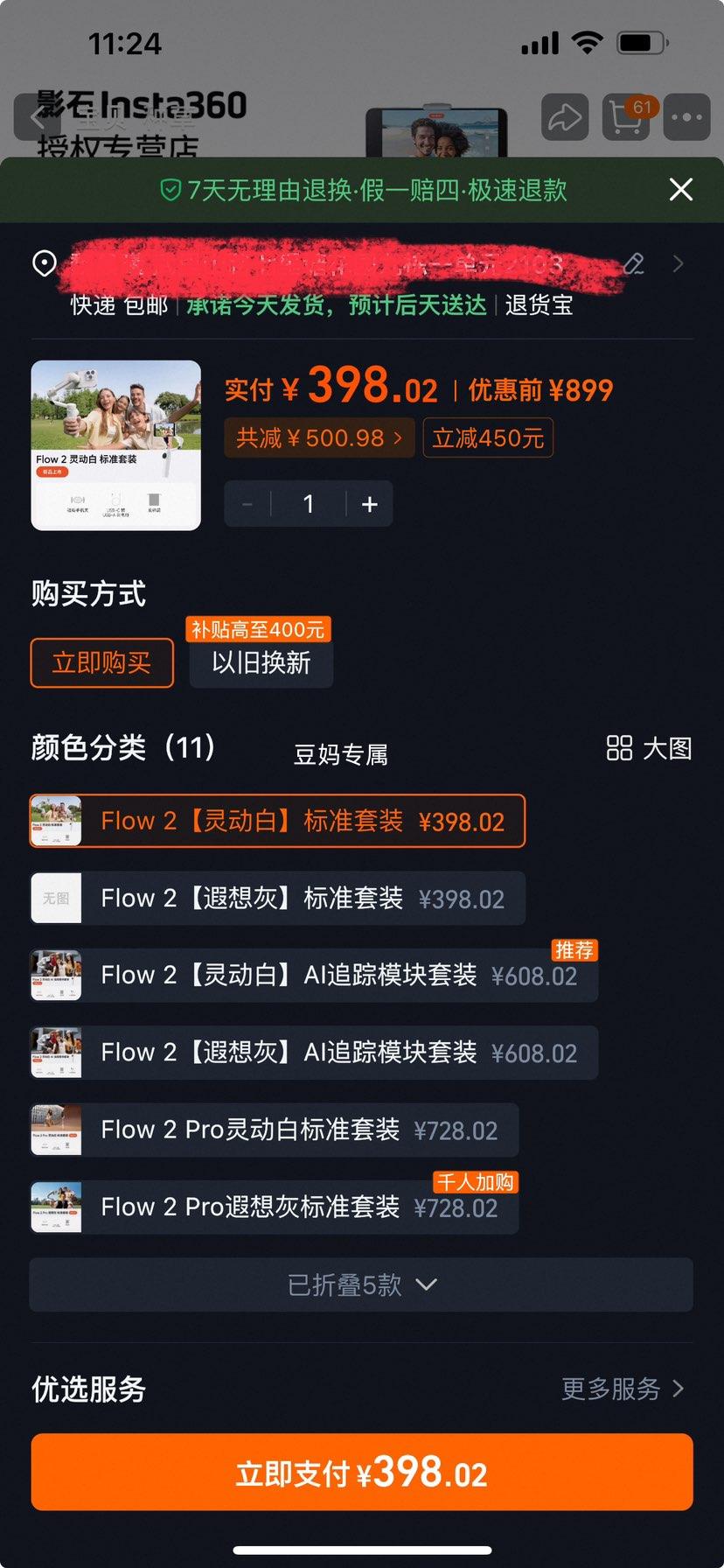Tap the share arrow icon
This screenshot has width=724, height=1568.
coord(565,116)
